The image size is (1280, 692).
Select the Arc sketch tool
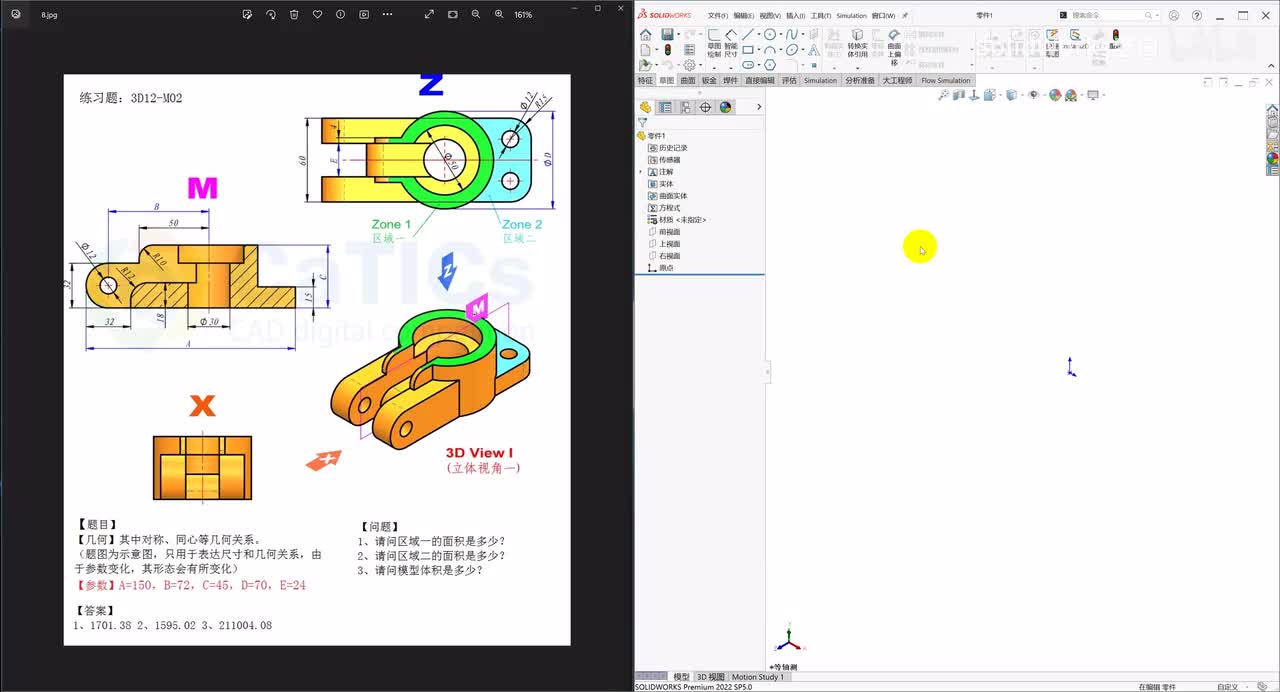click(770, 49)
